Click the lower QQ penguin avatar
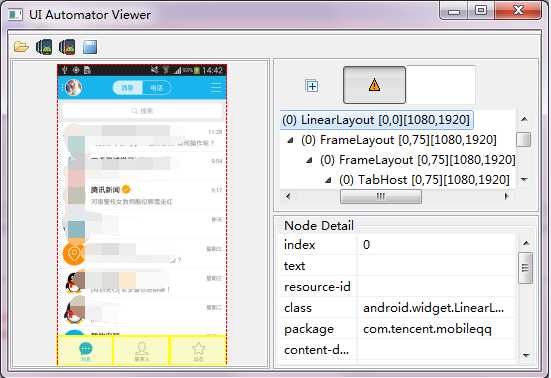 click(x=74, y=312)
